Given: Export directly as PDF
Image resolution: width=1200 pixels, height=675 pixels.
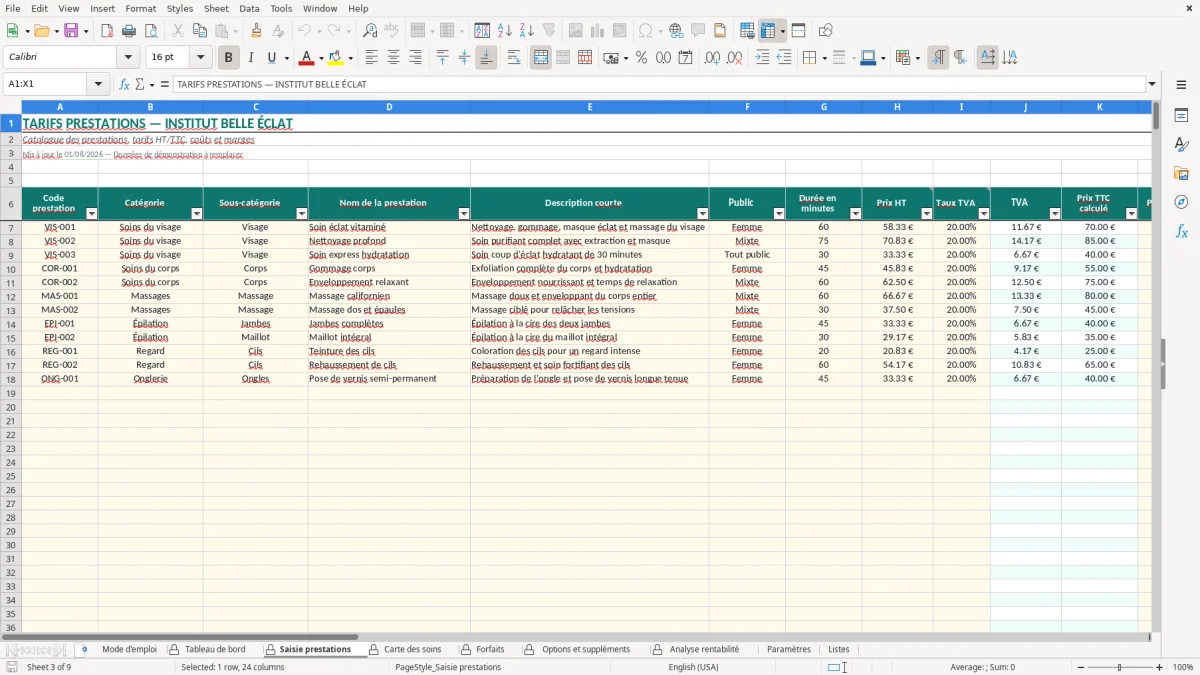Looking at the screenshot, I should [x=106, y=31].
